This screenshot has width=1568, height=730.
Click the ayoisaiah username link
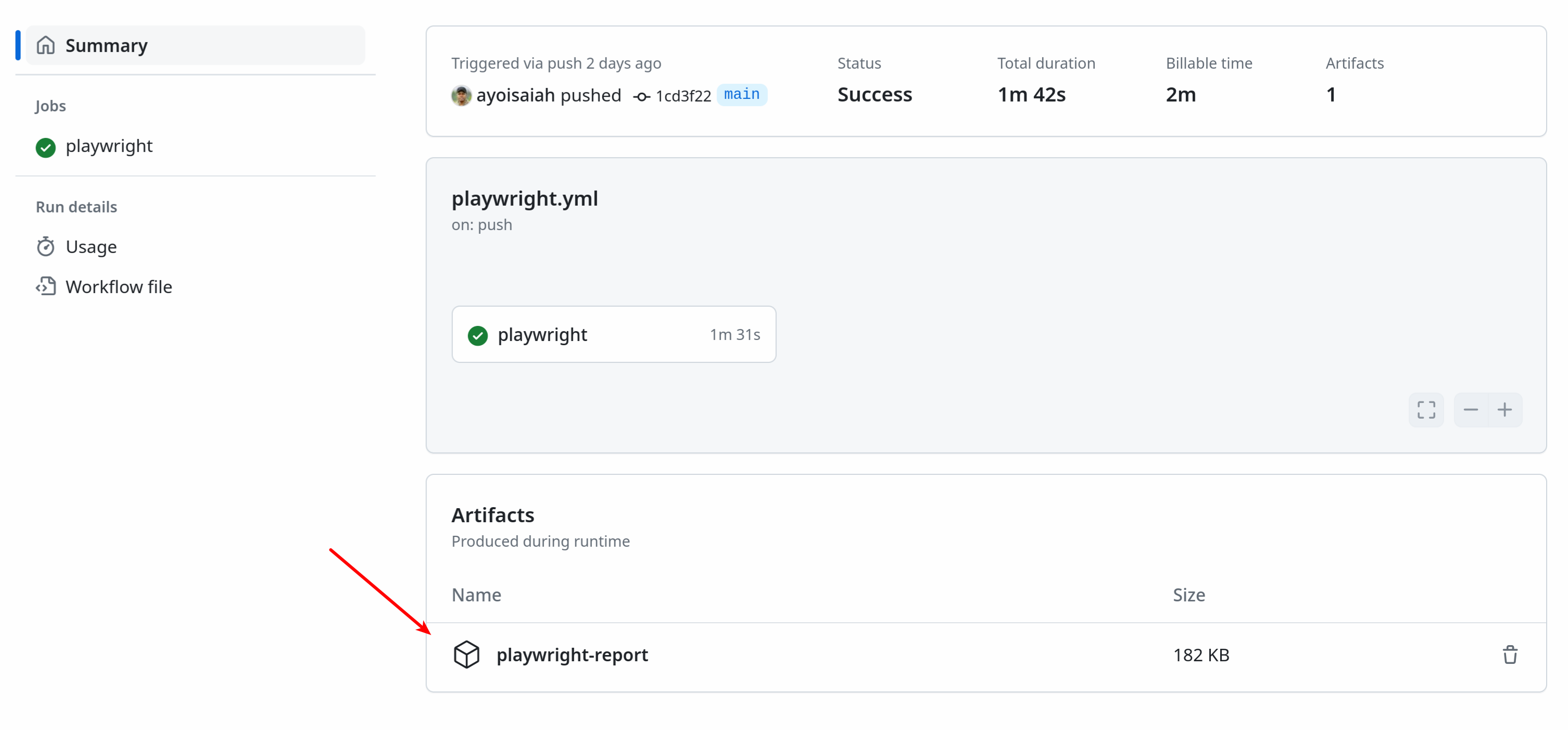pos(516,95)
